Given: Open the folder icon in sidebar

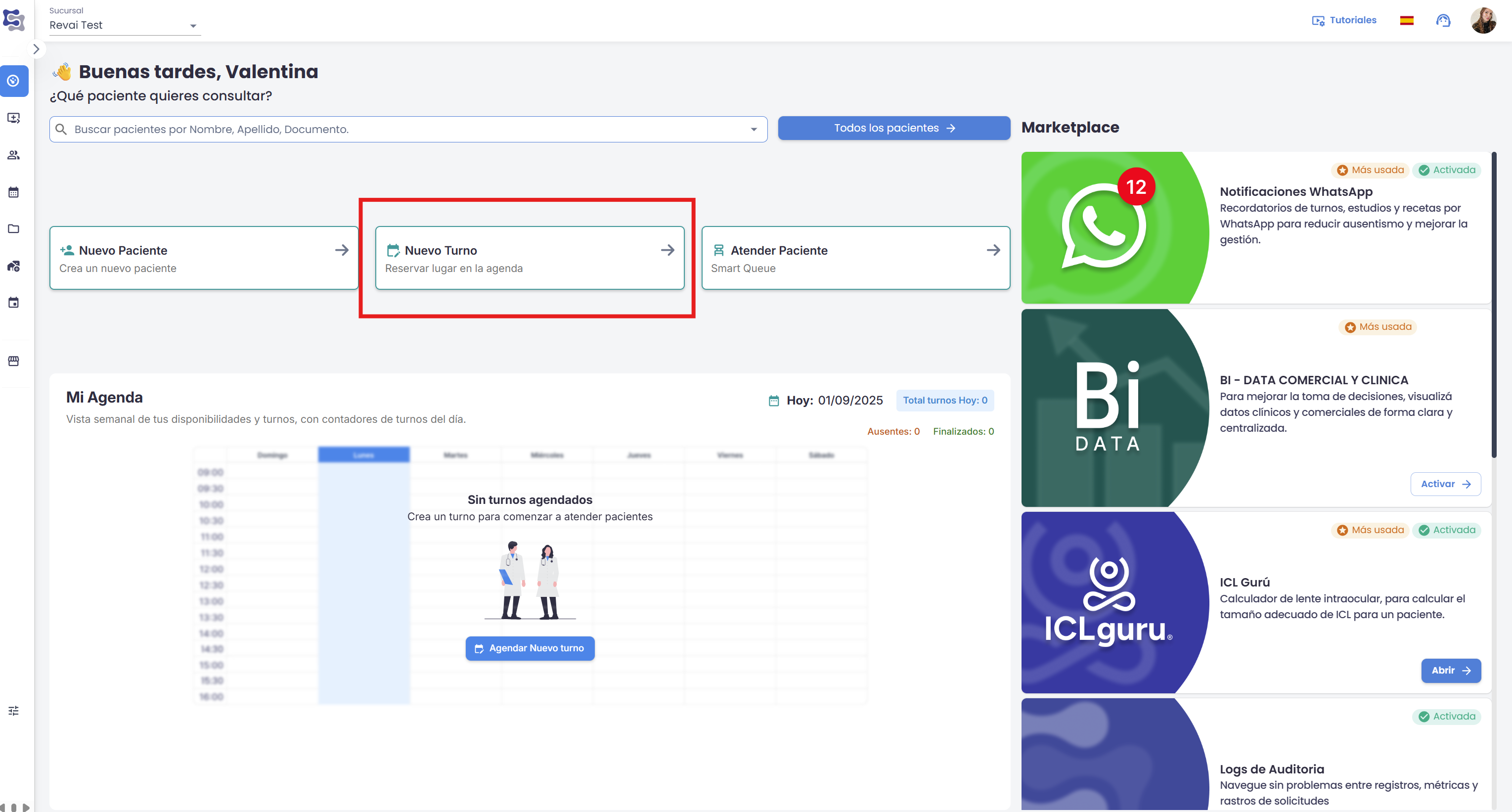Looking at the screenshot, I should pyautogui.click(x=13, y=229).
